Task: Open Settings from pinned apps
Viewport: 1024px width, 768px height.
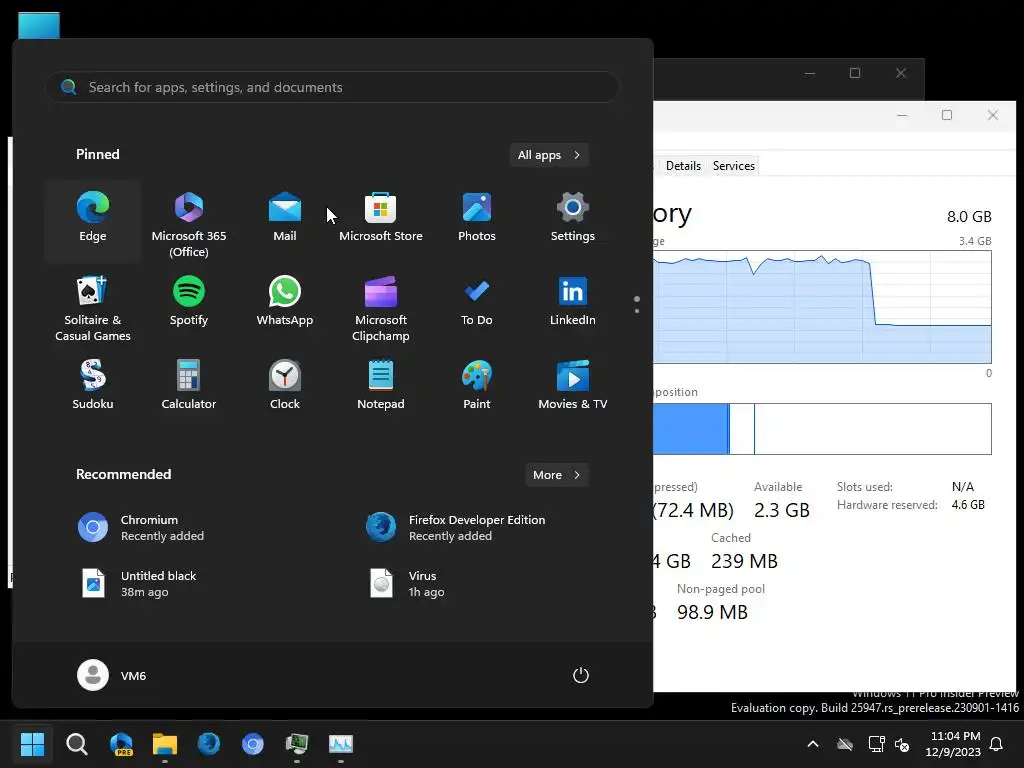Action: click(x=573, y=221)
